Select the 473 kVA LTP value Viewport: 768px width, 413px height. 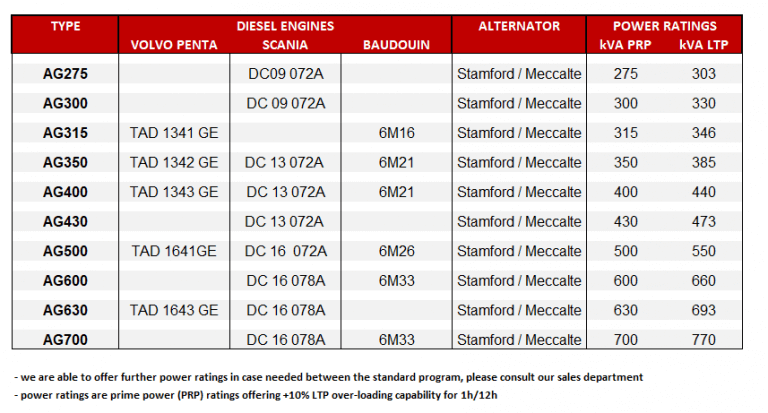point(703,221)
